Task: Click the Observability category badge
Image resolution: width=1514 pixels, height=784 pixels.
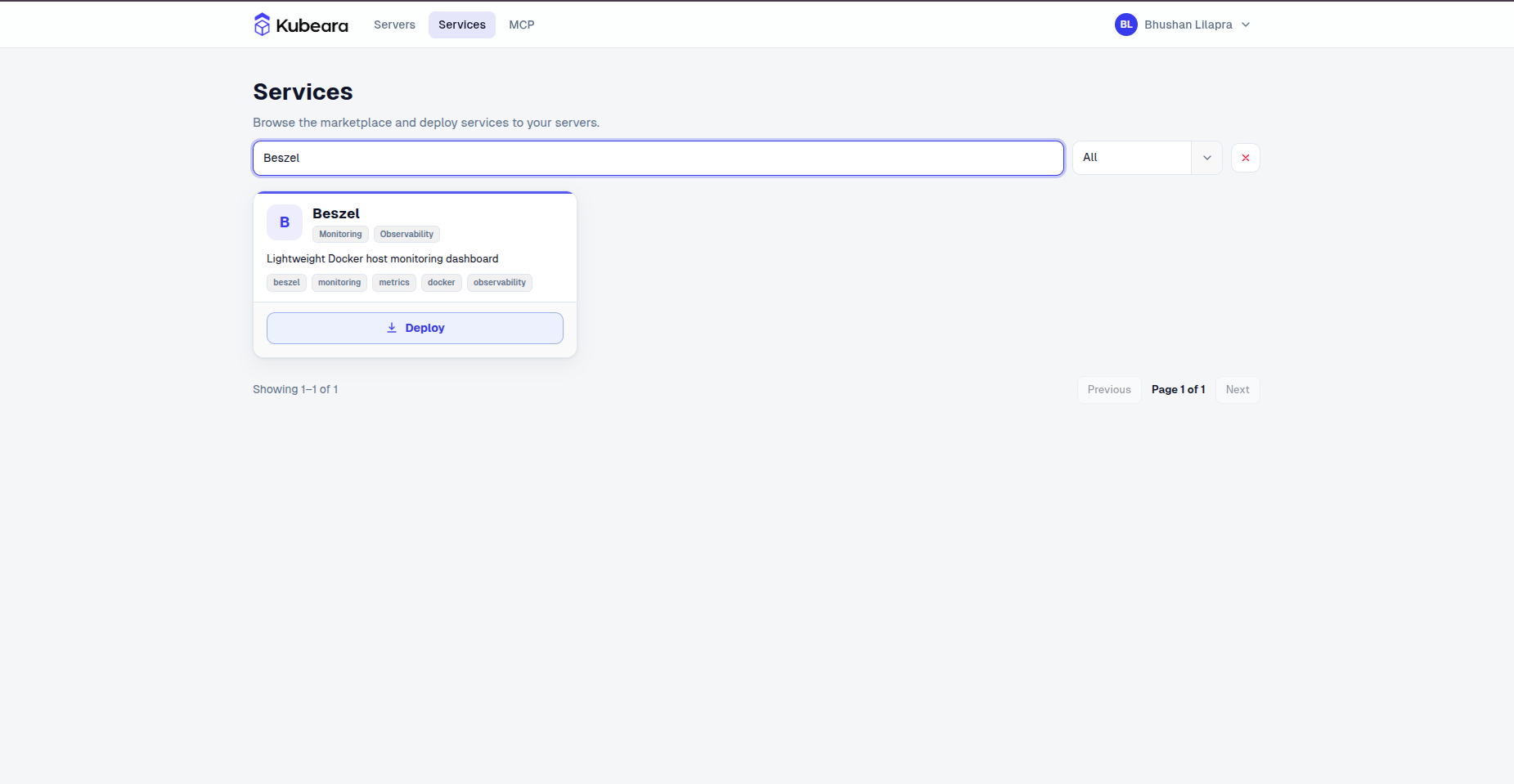Action: (x=407, y=235)
